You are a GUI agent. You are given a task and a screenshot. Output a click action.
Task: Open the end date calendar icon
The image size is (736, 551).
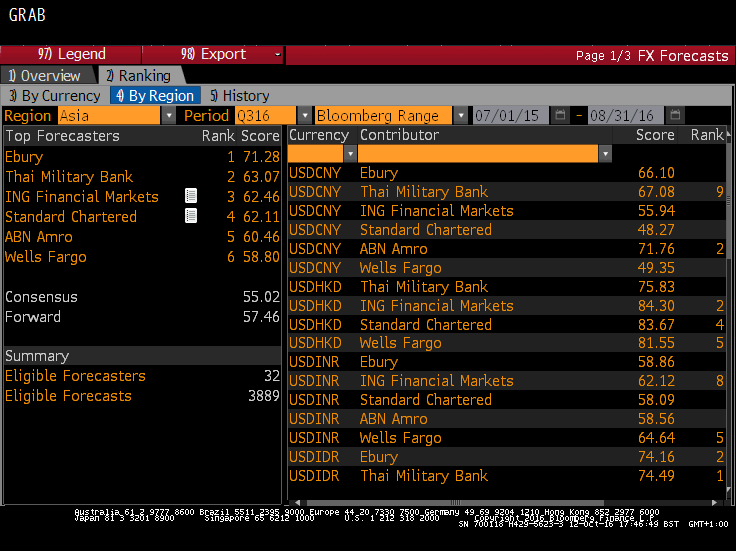tap(675, 115)
